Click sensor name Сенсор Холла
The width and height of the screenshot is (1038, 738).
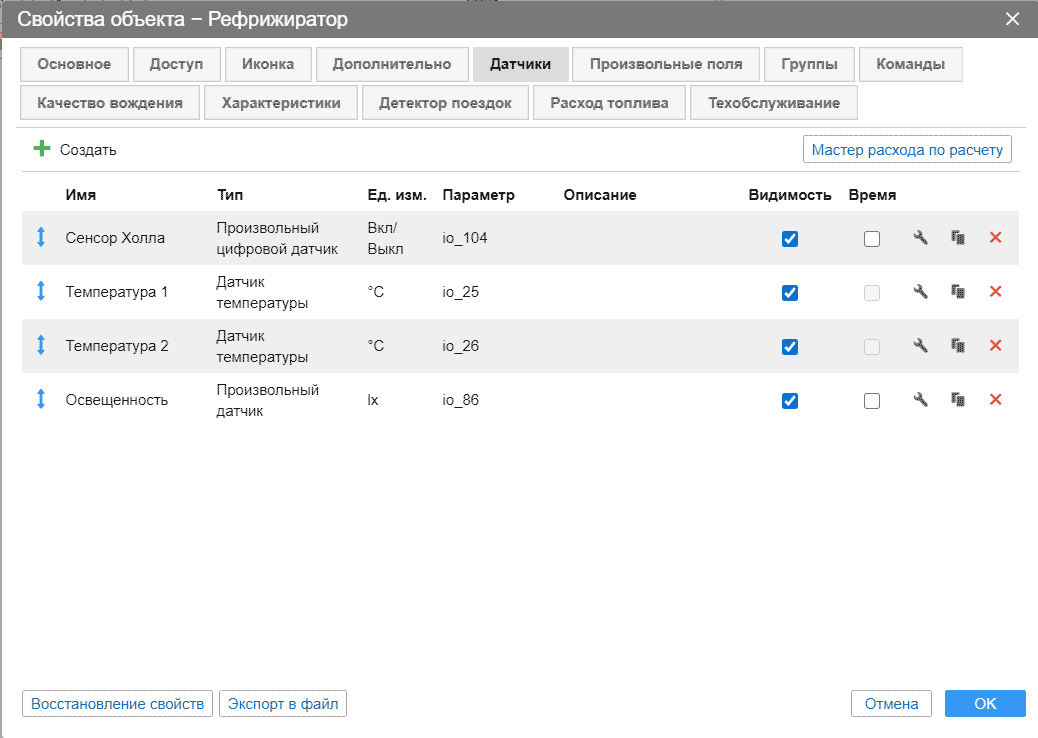115,238
